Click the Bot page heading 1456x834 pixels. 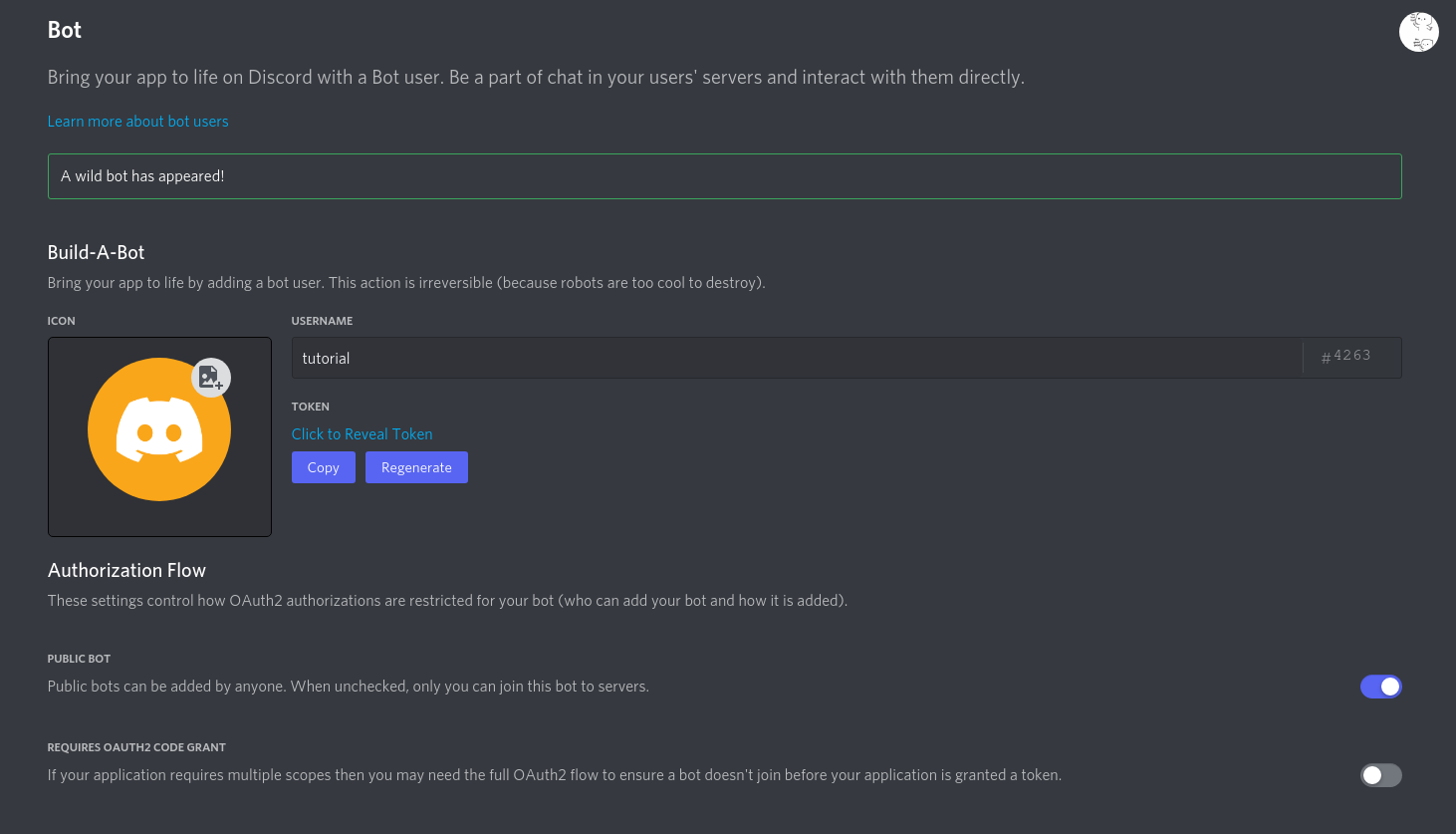(x=65, y=30)
